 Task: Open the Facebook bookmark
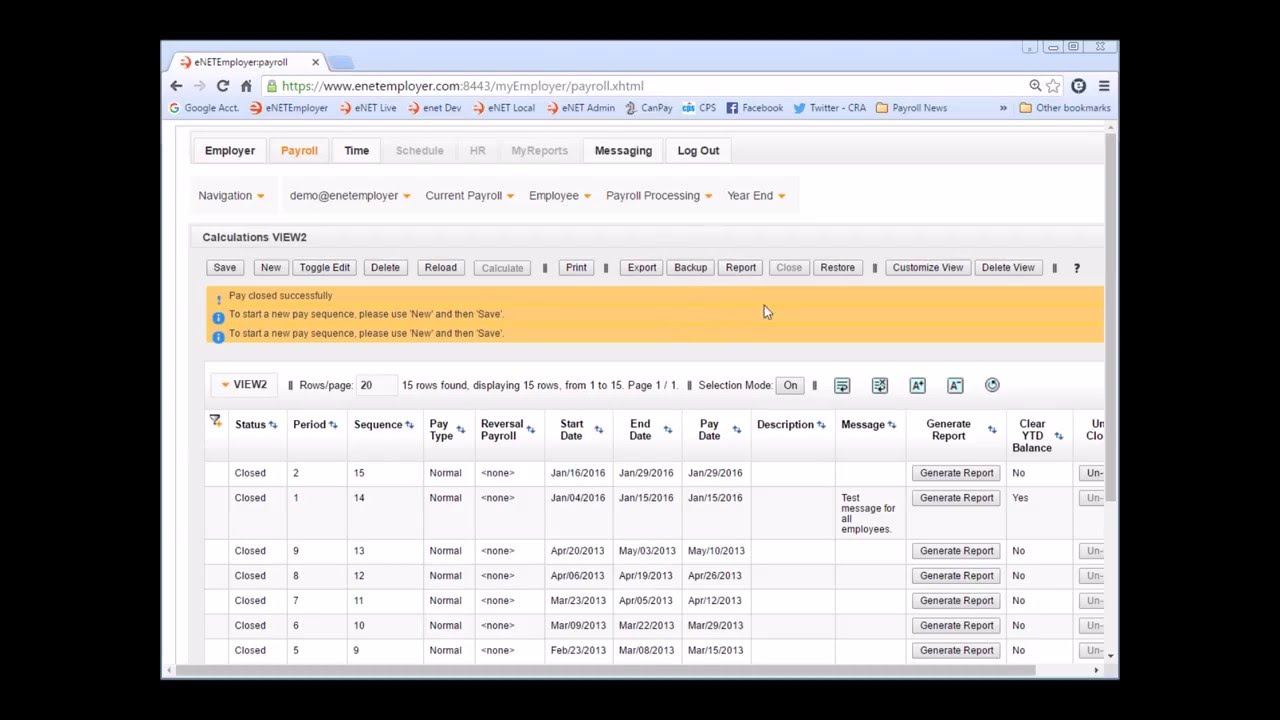(x=754, y=108)
